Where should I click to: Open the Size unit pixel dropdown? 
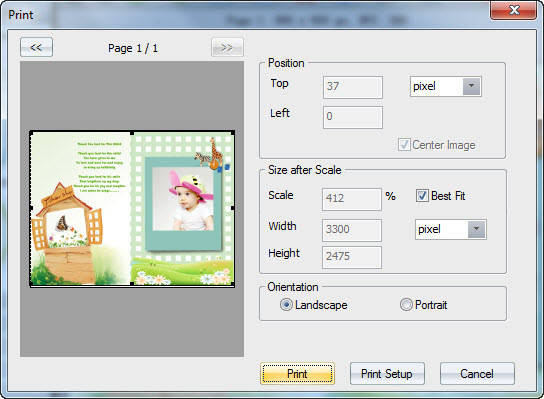tap(451, 229)
